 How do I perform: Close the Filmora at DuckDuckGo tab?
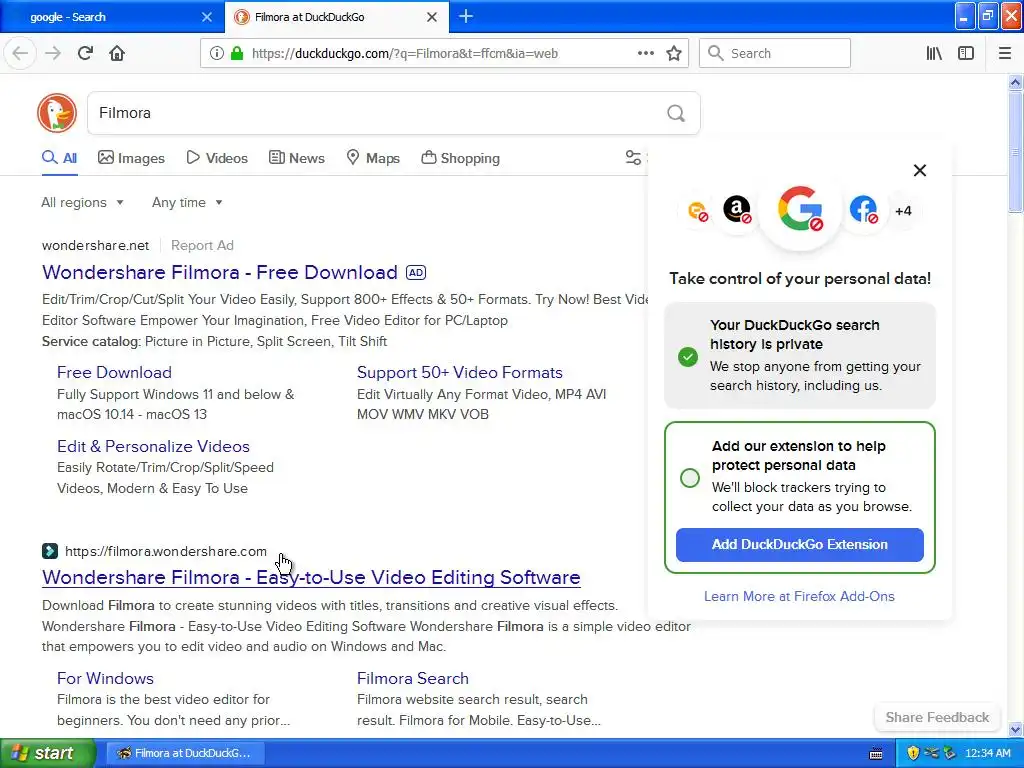[x=432, y=17]
